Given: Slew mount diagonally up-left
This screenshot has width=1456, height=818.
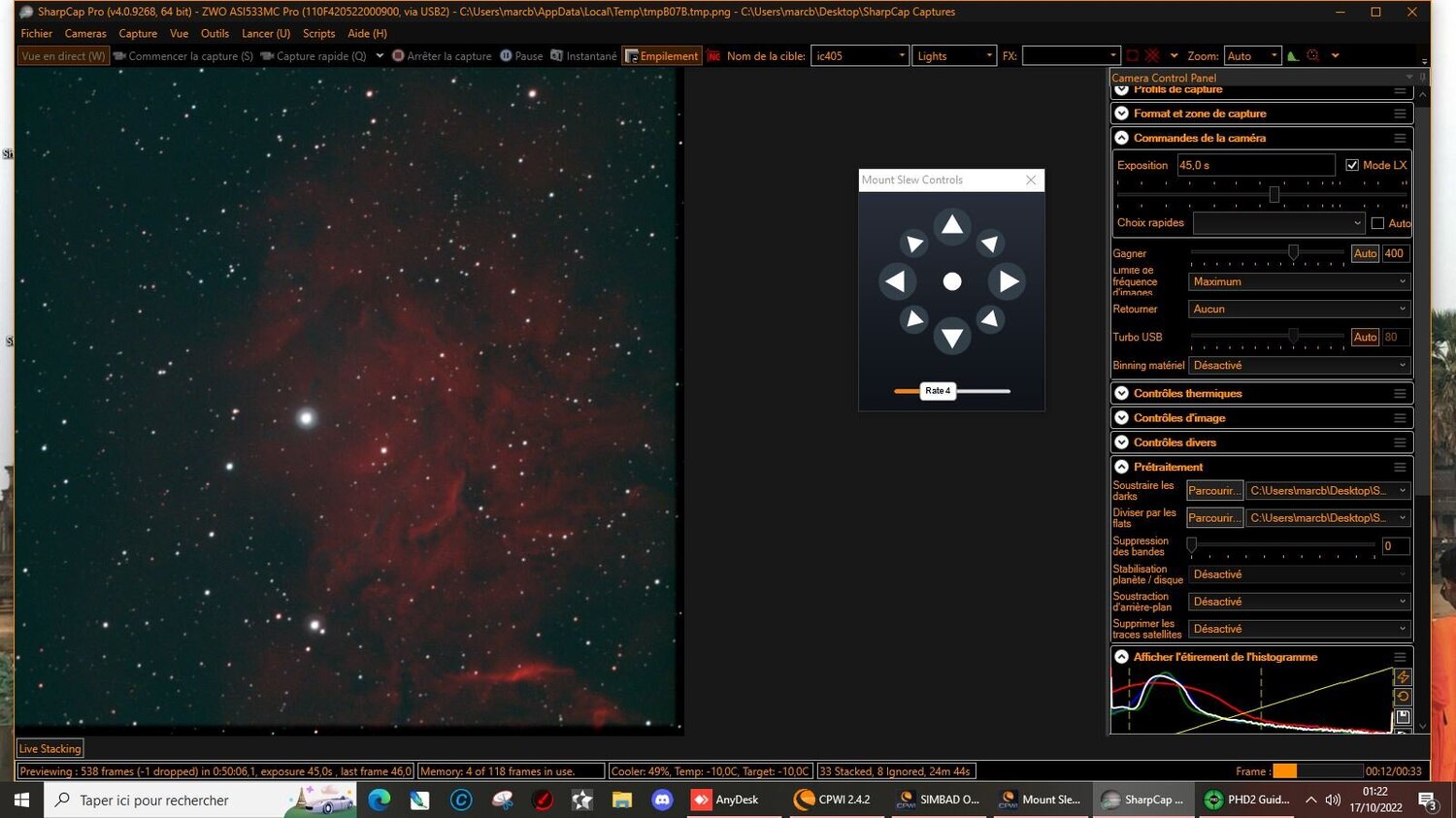Looking at the screenshot, I should [913, 243].
